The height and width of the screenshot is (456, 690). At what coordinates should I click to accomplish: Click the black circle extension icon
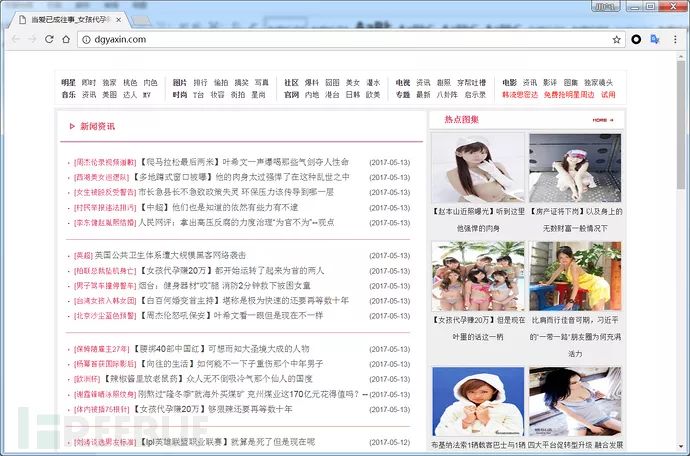636,39
